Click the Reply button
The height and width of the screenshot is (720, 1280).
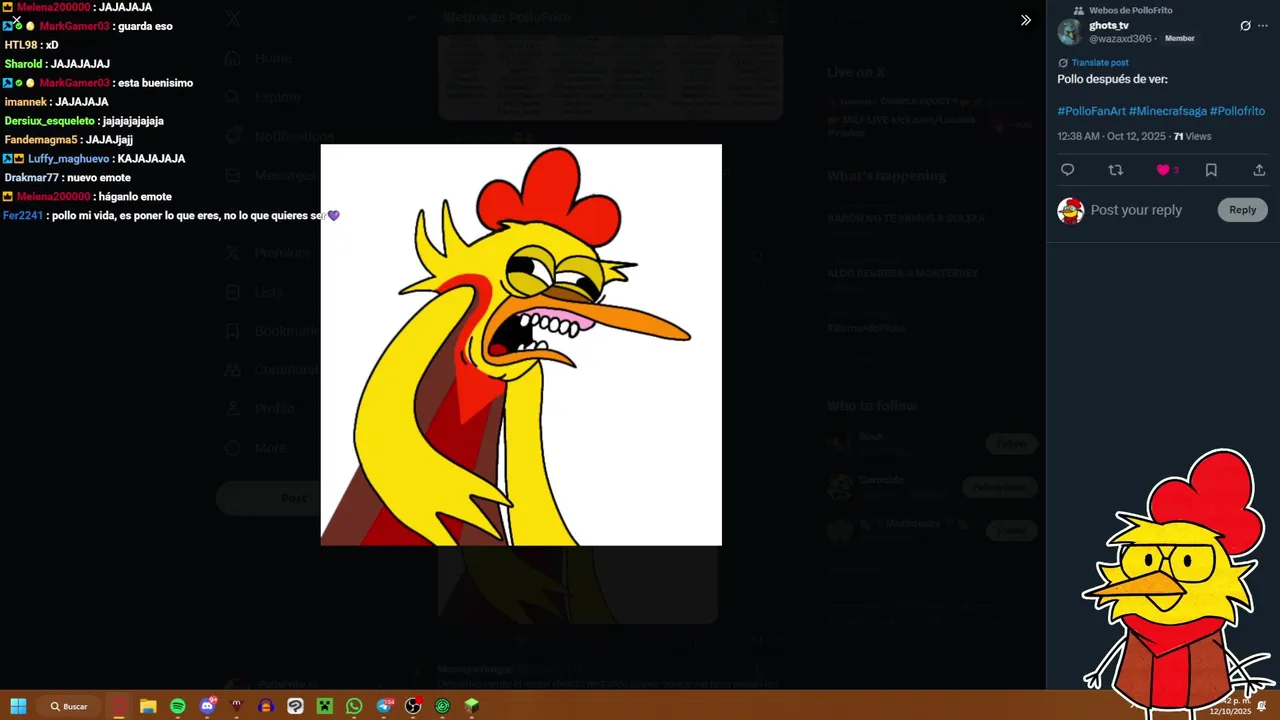1242,210
